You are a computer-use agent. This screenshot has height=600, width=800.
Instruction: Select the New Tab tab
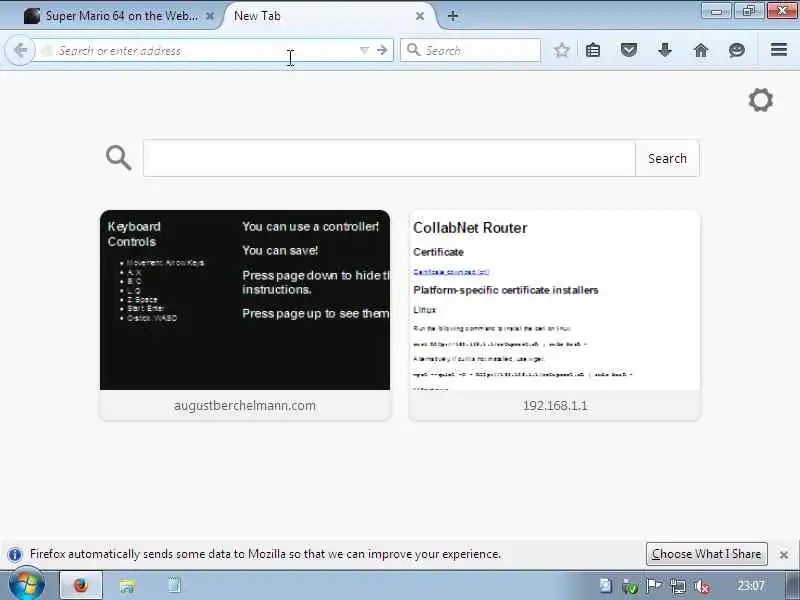tap(329, 16)
